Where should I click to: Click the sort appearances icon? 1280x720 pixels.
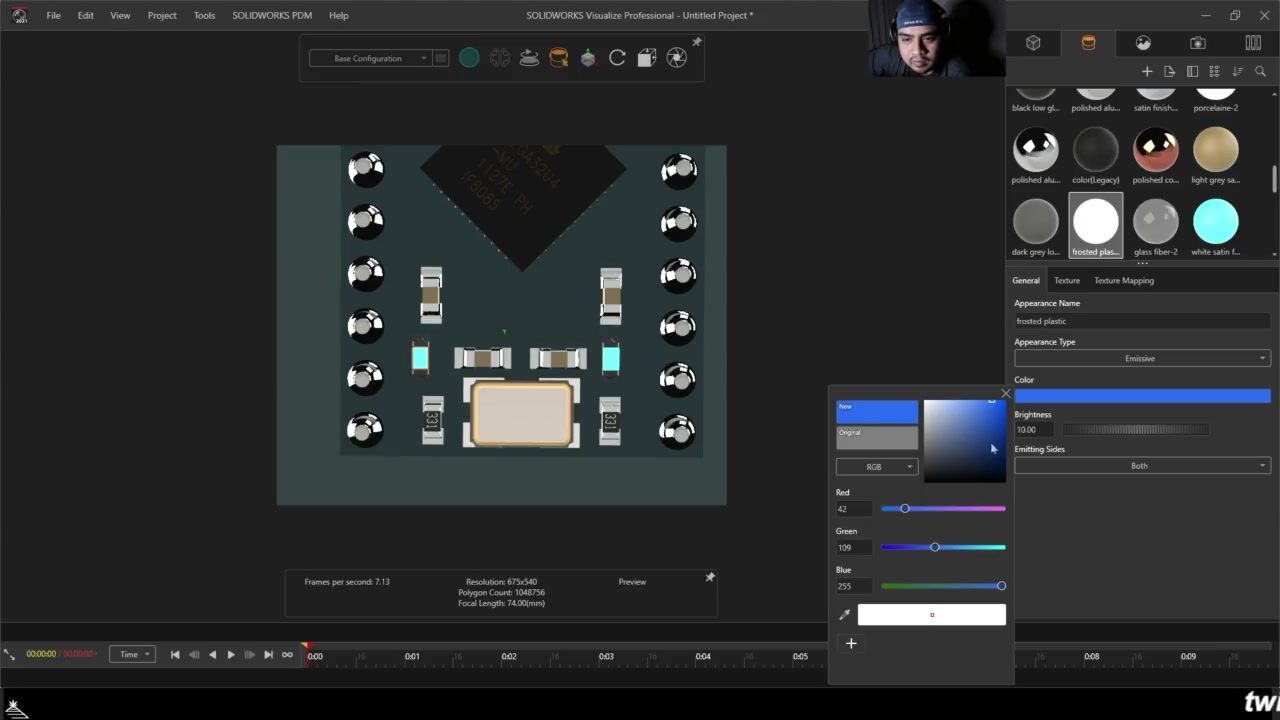tap(1237, 72)
